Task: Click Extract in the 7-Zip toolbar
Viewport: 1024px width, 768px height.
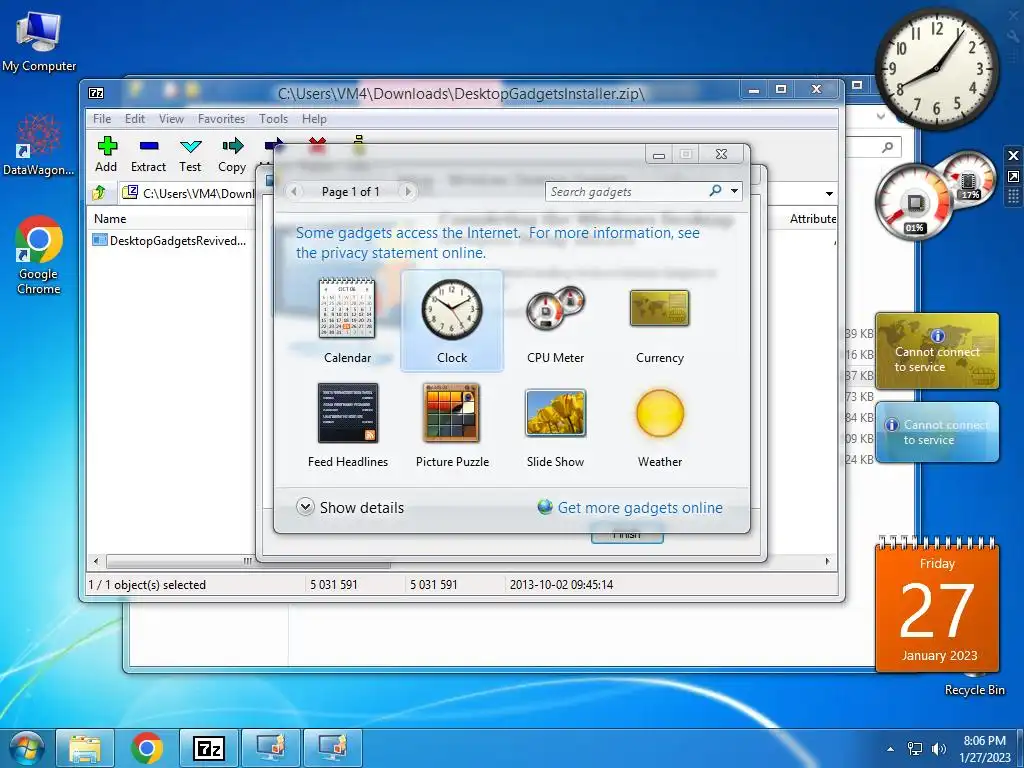Action: 148,155
